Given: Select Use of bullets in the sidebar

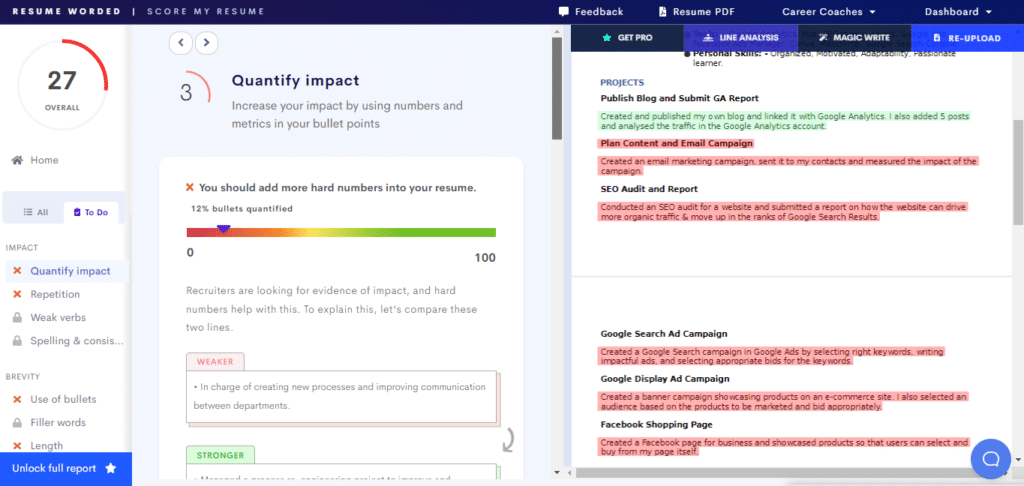Looking at the screenshot, I should pyautogui.click(x=63, y=399).
